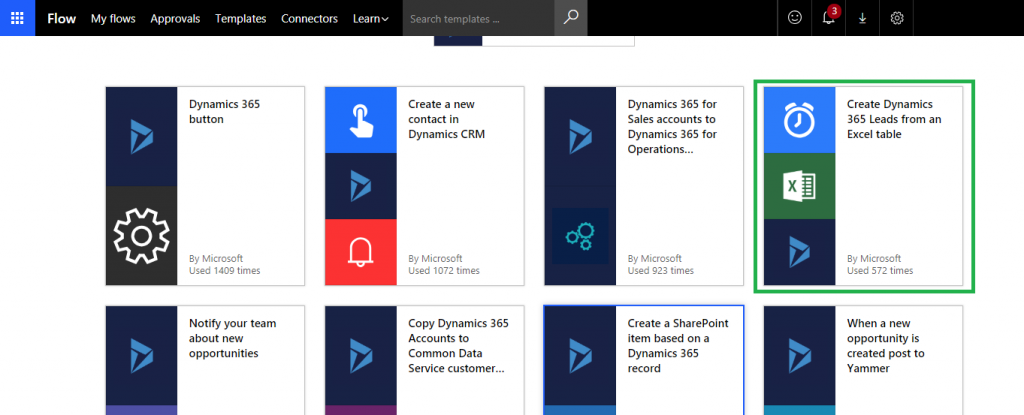Click Dynamics logo on Excel Leads card
Viewport: 1024px width, 415px height.
point(799,252)
